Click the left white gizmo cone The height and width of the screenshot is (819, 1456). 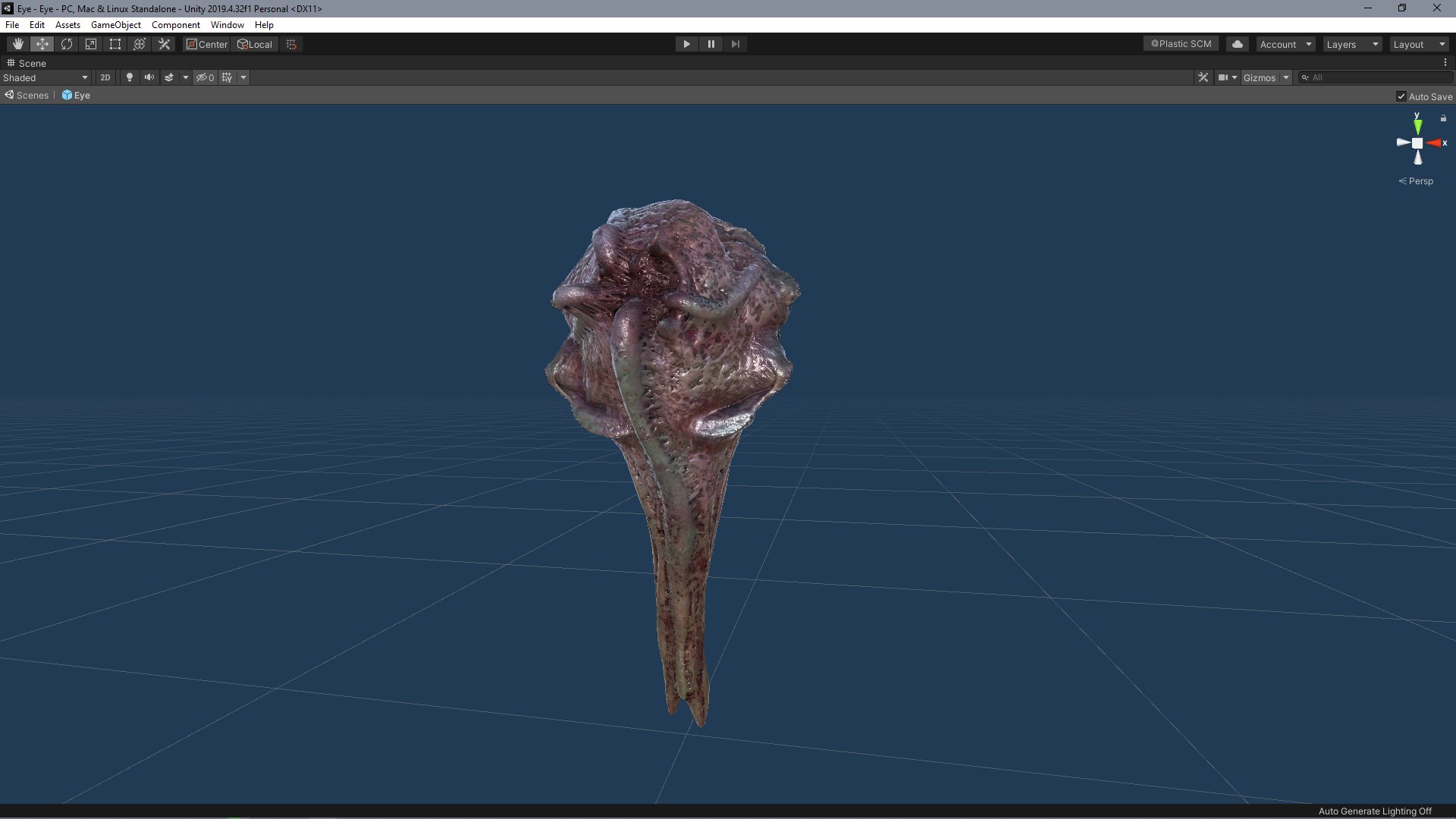tap(1403, 142)
